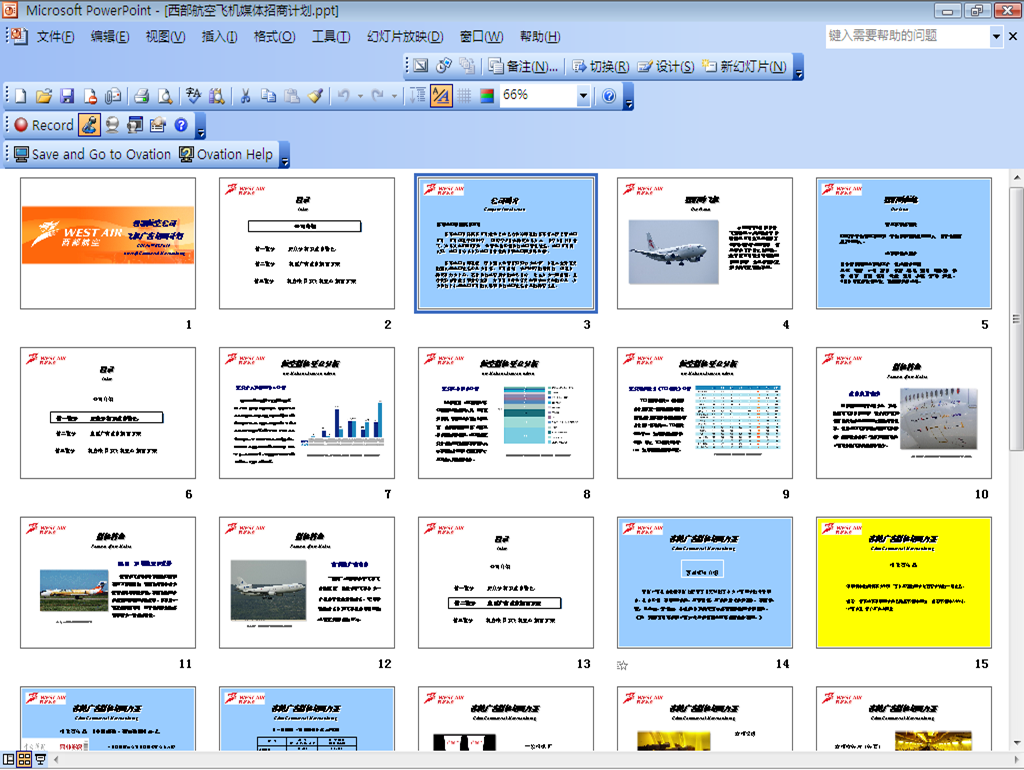Viewport: 1024px width, 770px height.
Task: Open the 编辑(E) menu
Action: point(110,37)
